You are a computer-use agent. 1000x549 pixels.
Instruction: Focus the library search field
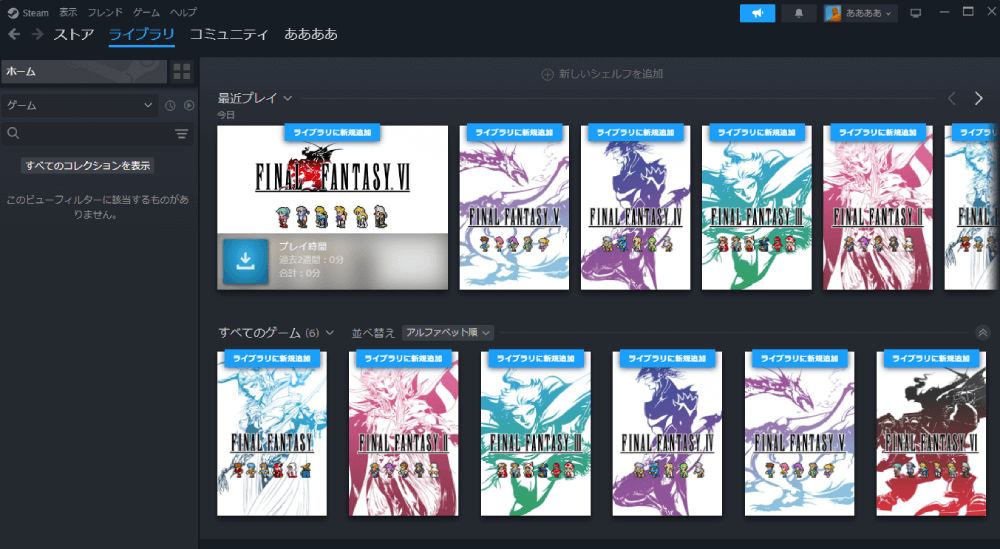96,134
